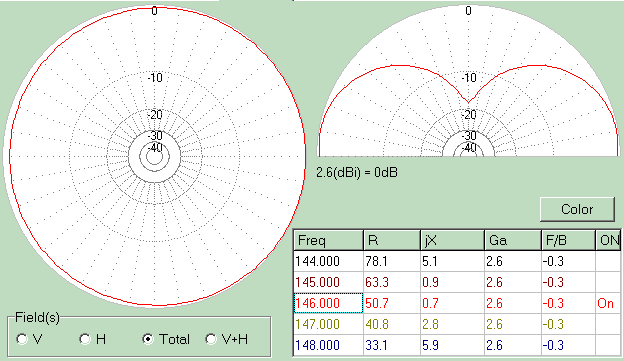Select the V+H field radio button
This screenshot has height=361, width=624.
tap(211, 339)
